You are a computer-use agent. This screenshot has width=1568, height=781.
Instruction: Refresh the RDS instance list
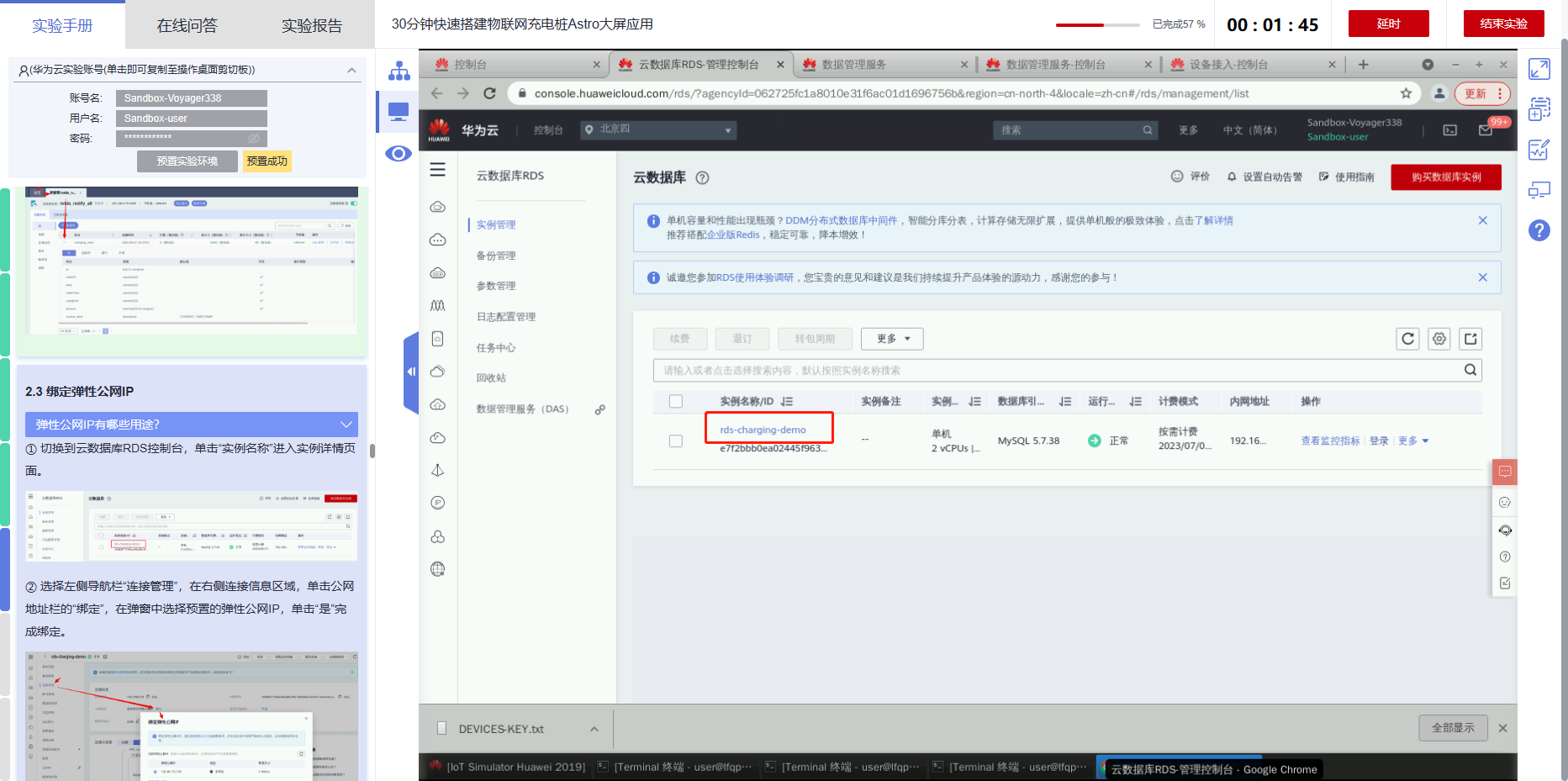(x=1407, y=339)
